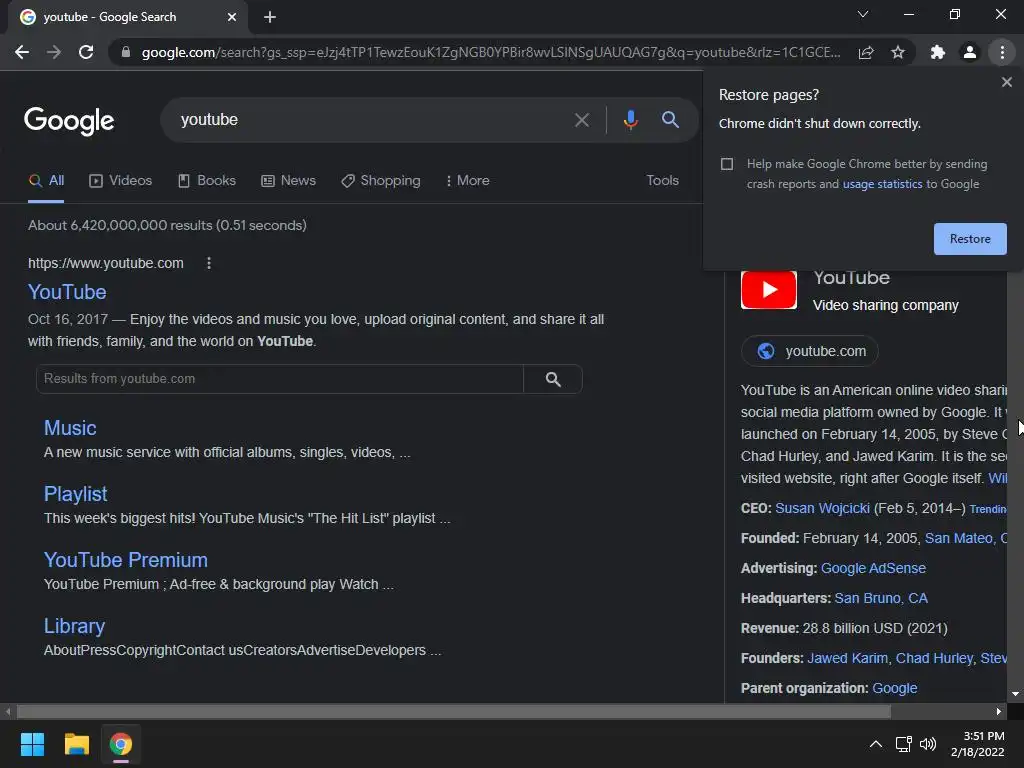Open the Chrome profile avatar icon
This screenshot has height=768, width=1024.
(970, 52)
